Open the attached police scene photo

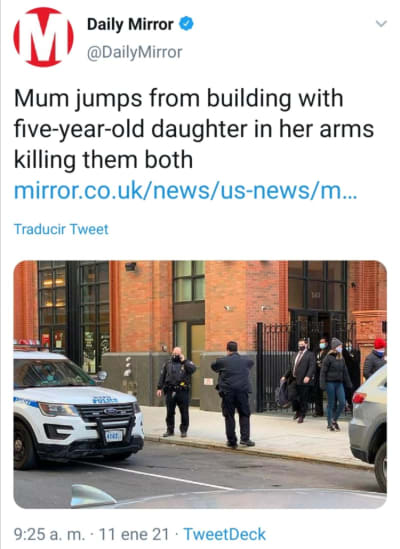[200, 384]
